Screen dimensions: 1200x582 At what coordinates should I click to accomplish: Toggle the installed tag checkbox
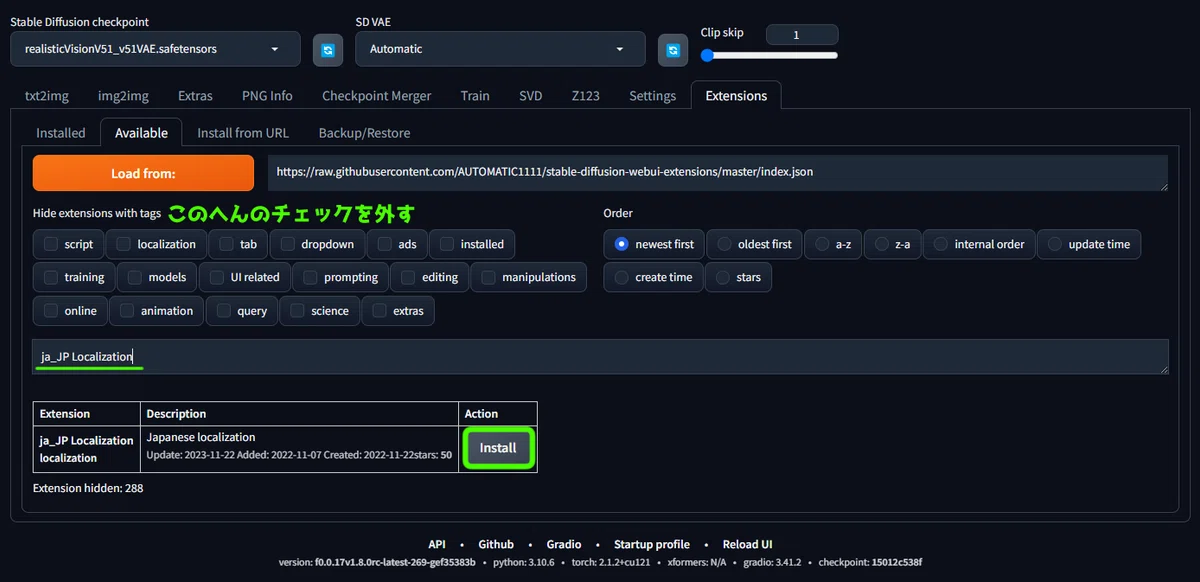pos(447,244)
